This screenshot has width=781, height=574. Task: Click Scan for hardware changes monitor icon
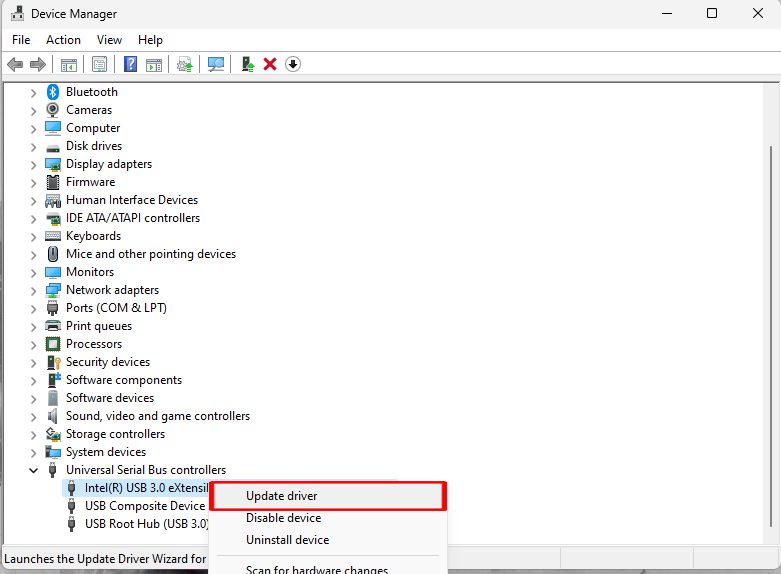[216, 64]
